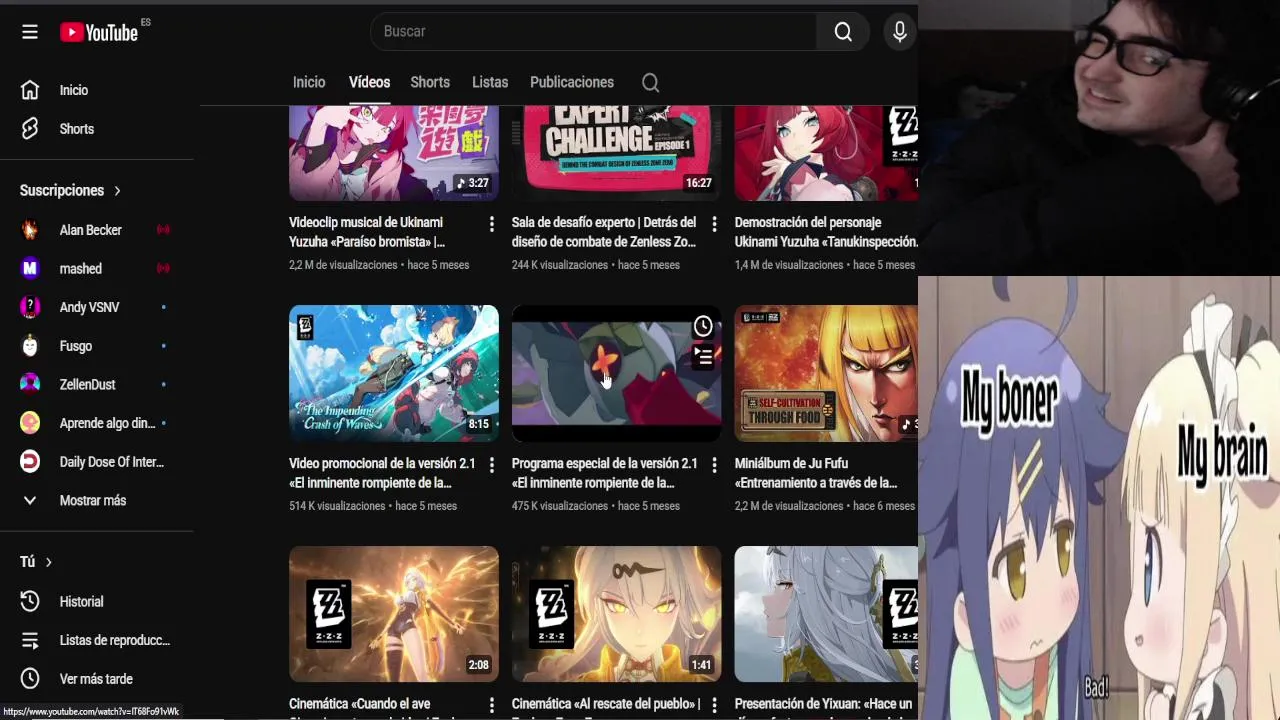Open options for Videoclip musical de Ukinami
1280x720 pixels.
491,224
